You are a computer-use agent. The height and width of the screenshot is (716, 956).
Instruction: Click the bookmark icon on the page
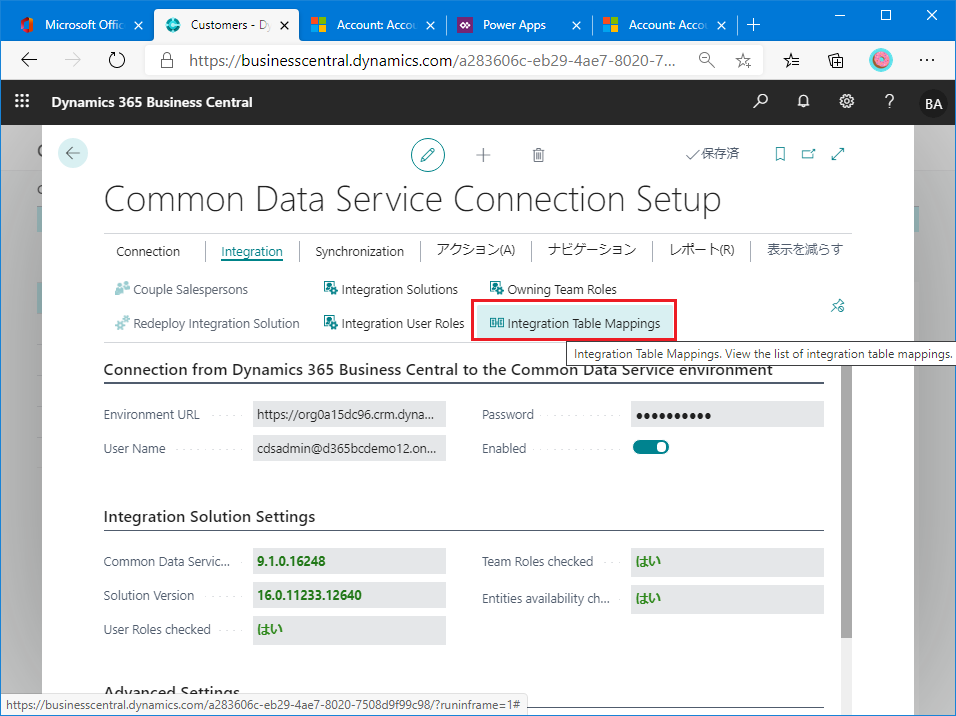[x=780, y=154]
